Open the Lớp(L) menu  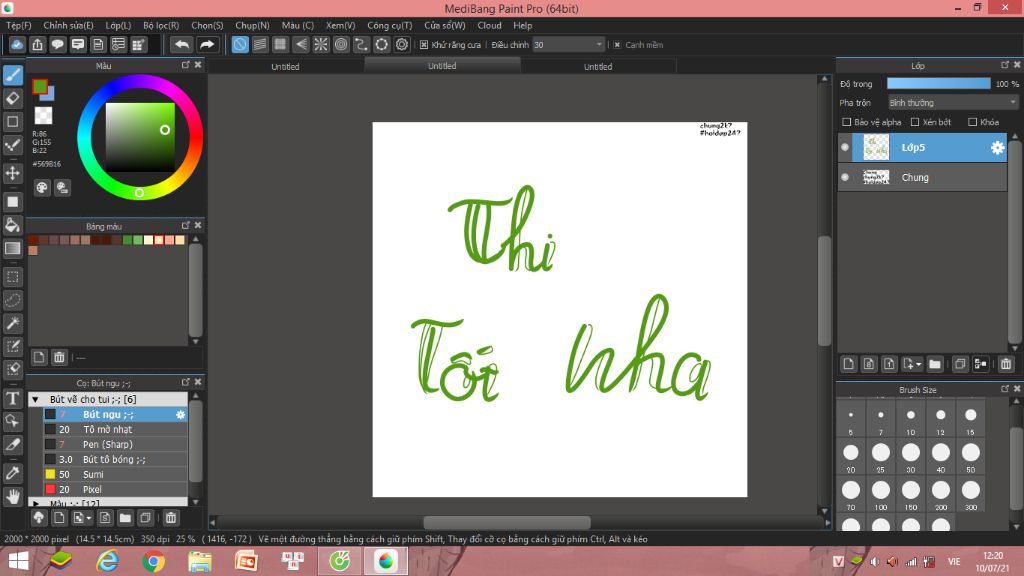click(118, 25)
